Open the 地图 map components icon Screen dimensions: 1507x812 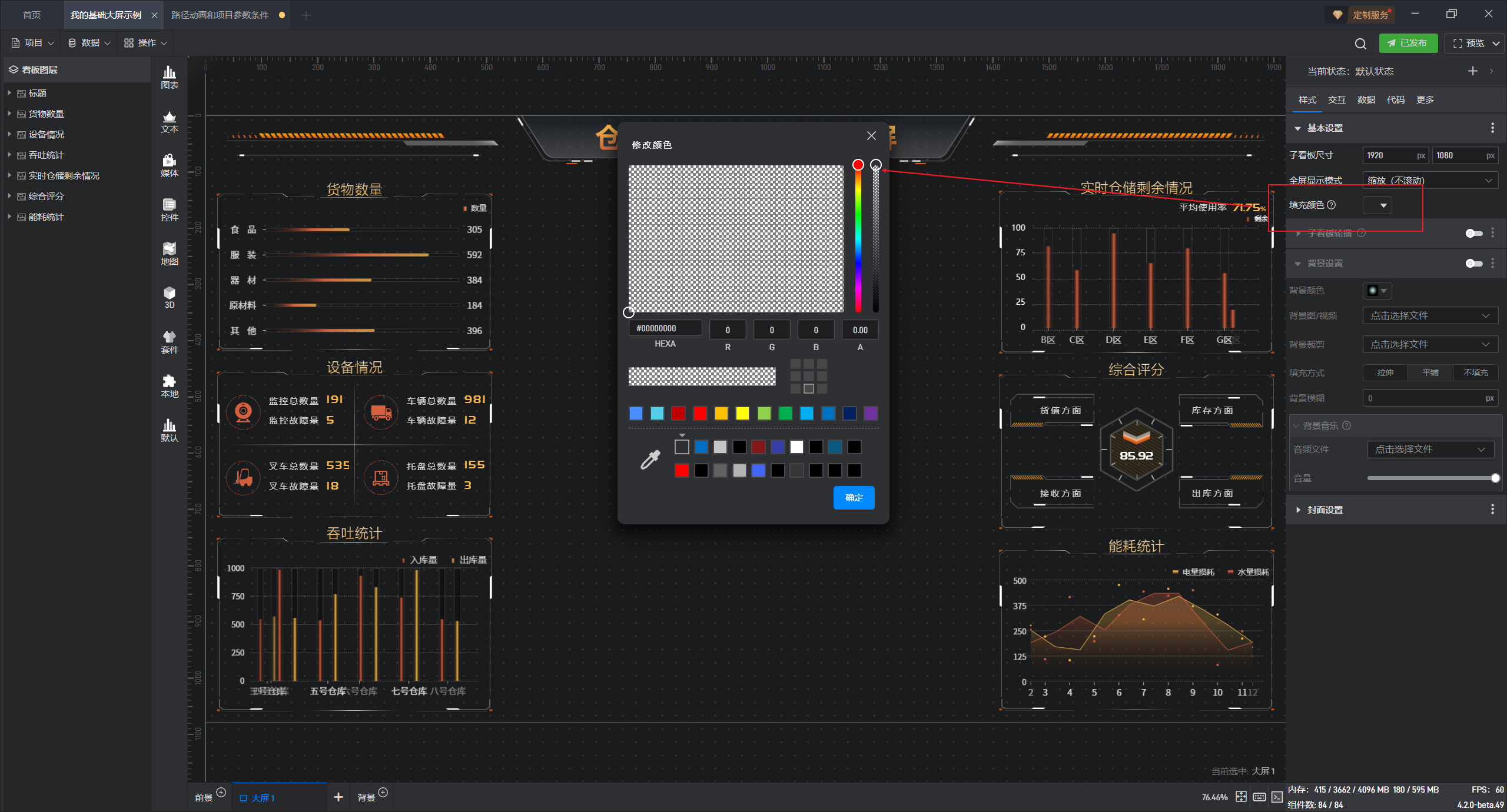169,254
